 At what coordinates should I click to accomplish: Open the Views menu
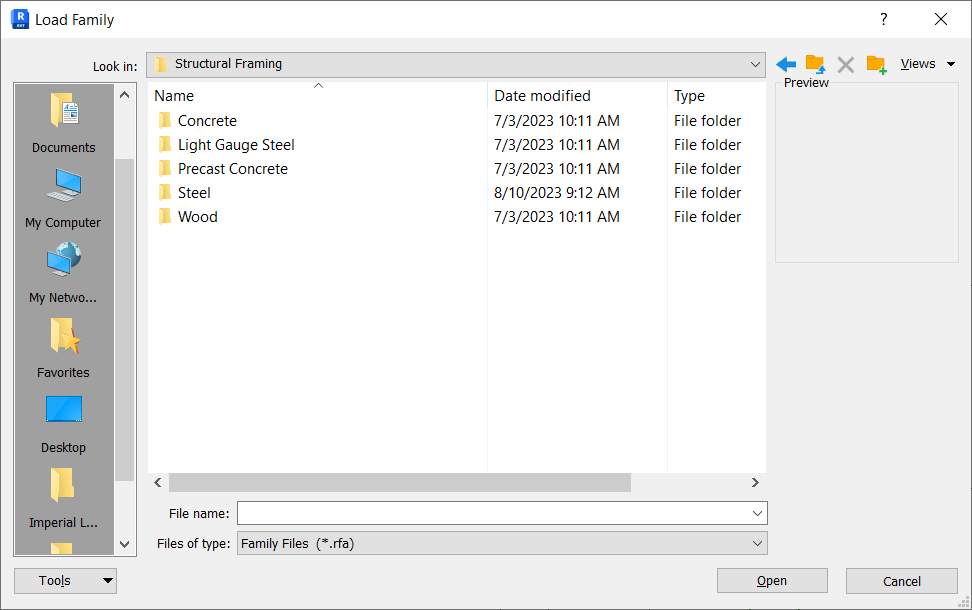point(927,64)
